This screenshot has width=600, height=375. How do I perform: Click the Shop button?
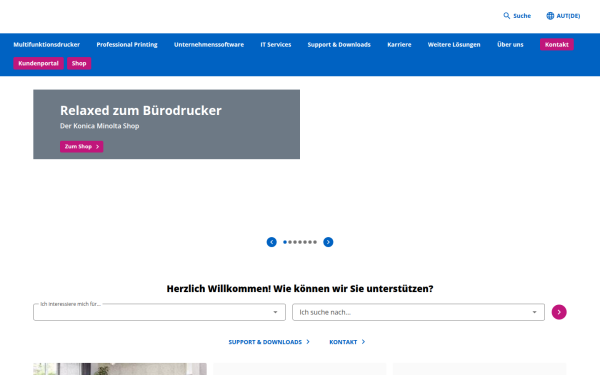click(79, 64)
